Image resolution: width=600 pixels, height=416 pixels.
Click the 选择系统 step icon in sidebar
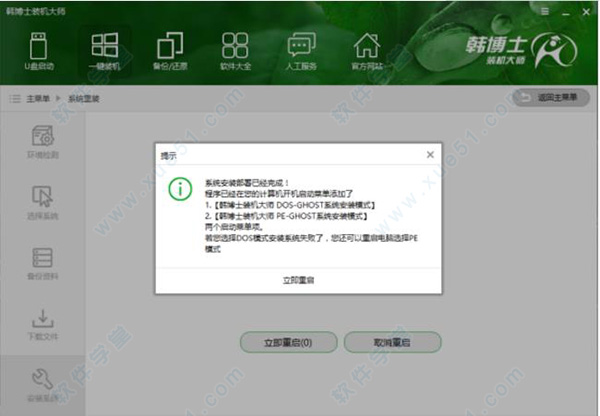click(x=42, y=196)
